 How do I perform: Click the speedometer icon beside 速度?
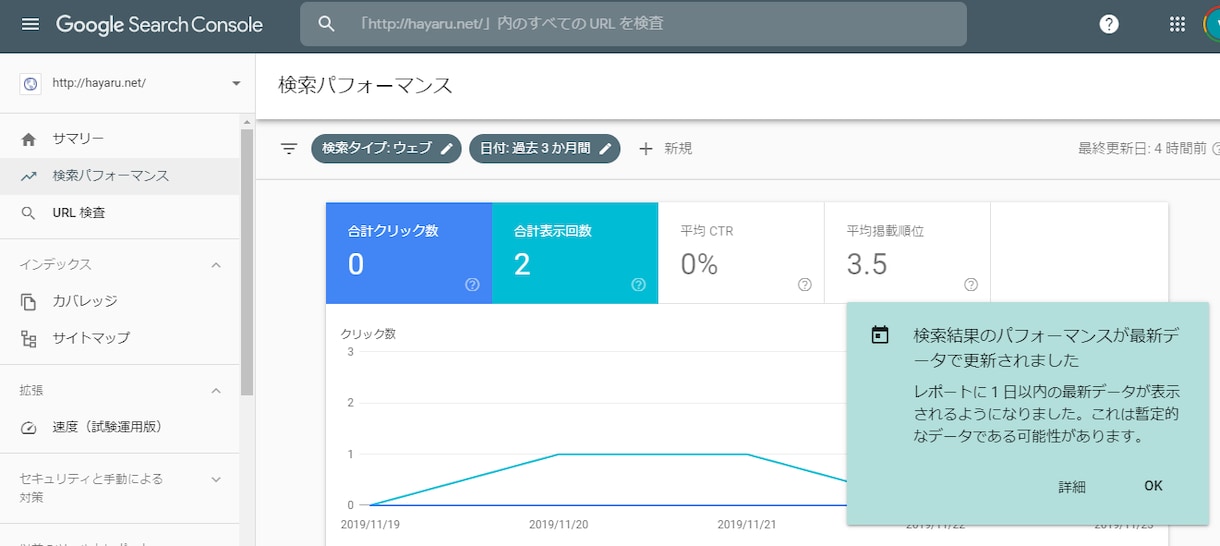[x=29, y=427]
